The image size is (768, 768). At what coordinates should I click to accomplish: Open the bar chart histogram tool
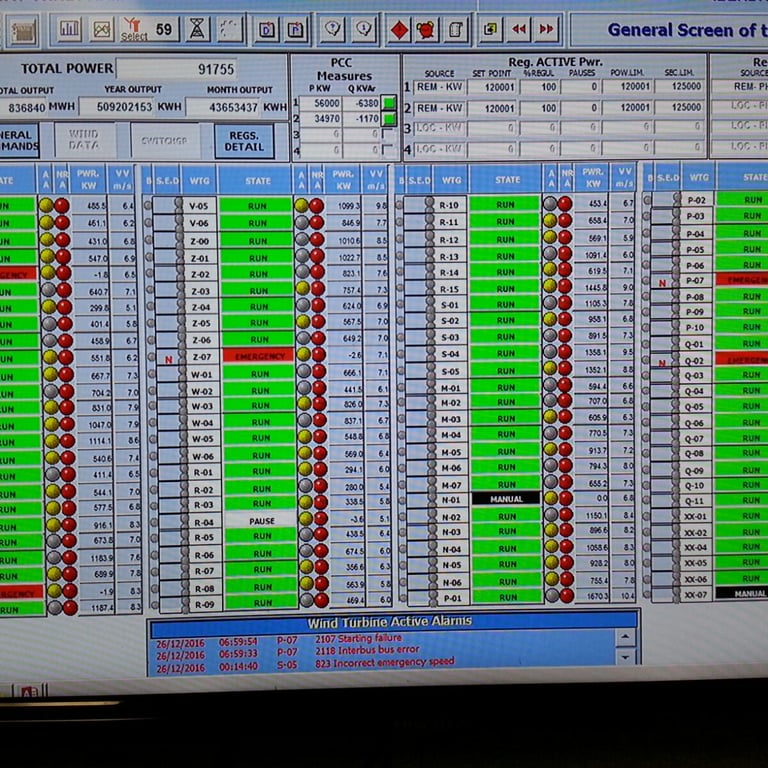point(70,29)
